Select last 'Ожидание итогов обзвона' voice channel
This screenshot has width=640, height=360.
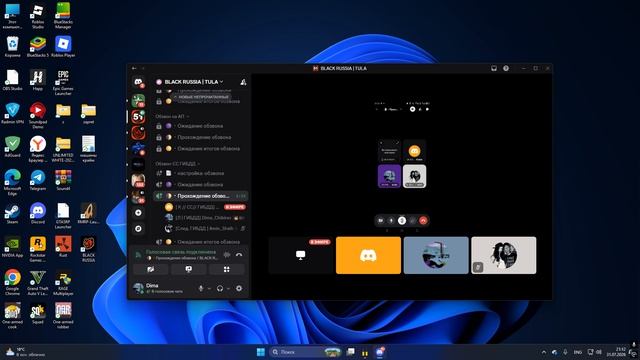(201, 242)
